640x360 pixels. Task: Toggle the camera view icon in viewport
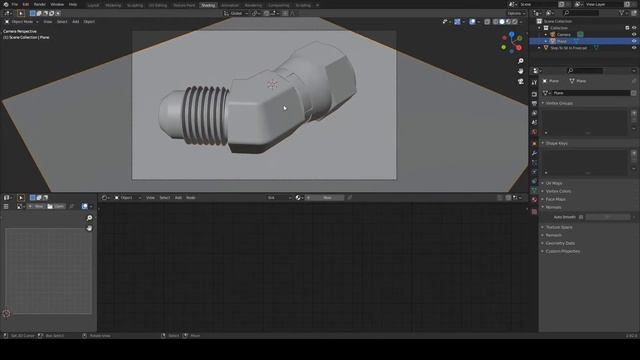[x=520, y=82]
